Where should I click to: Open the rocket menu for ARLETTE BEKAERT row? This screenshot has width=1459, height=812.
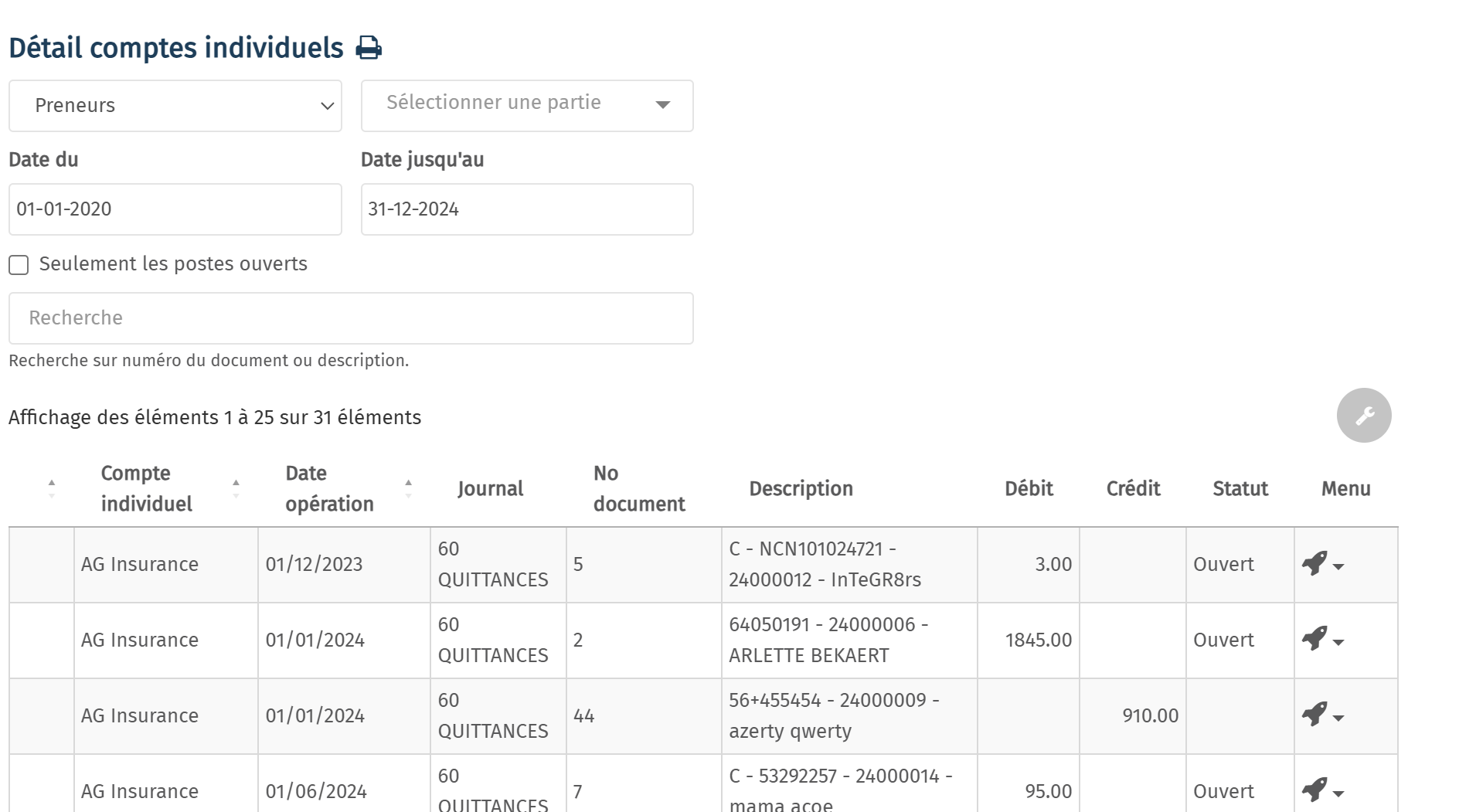coord(1322,640)
